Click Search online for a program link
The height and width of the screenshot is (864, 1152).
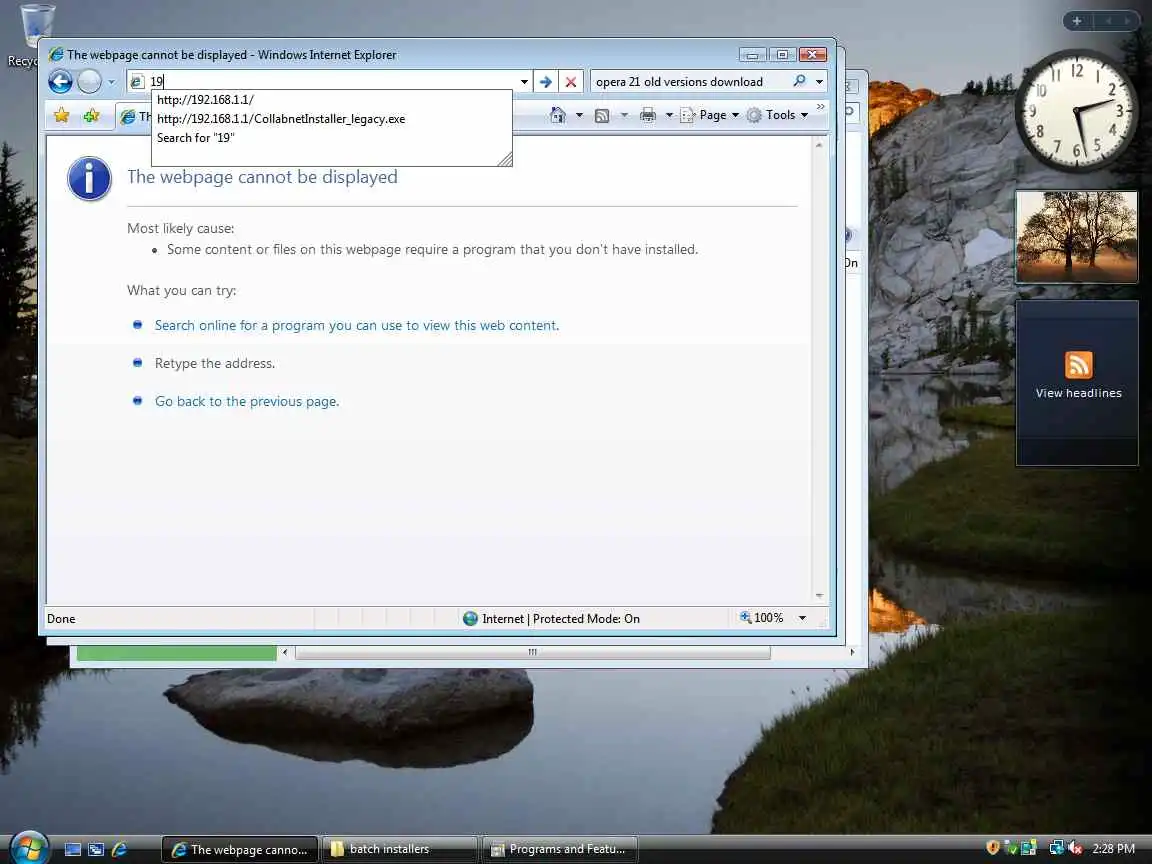356,325
